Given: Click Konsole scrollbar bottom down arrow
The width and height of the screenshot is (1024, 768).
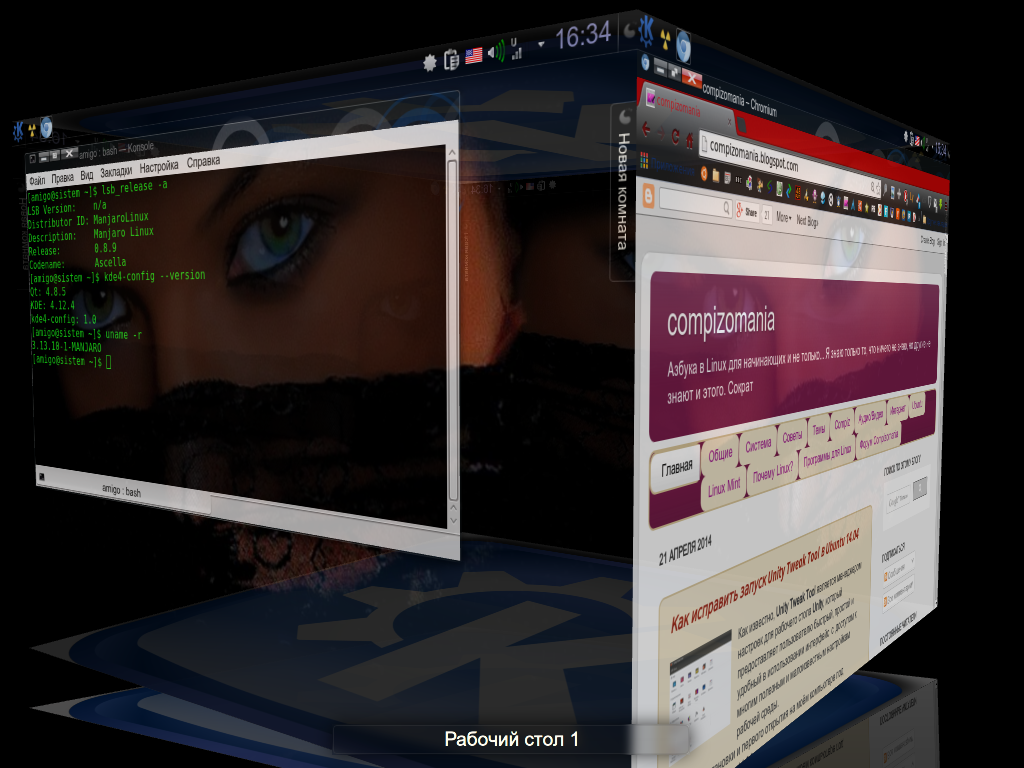Looking at the screenshot, I should click(x=454, y=520).
